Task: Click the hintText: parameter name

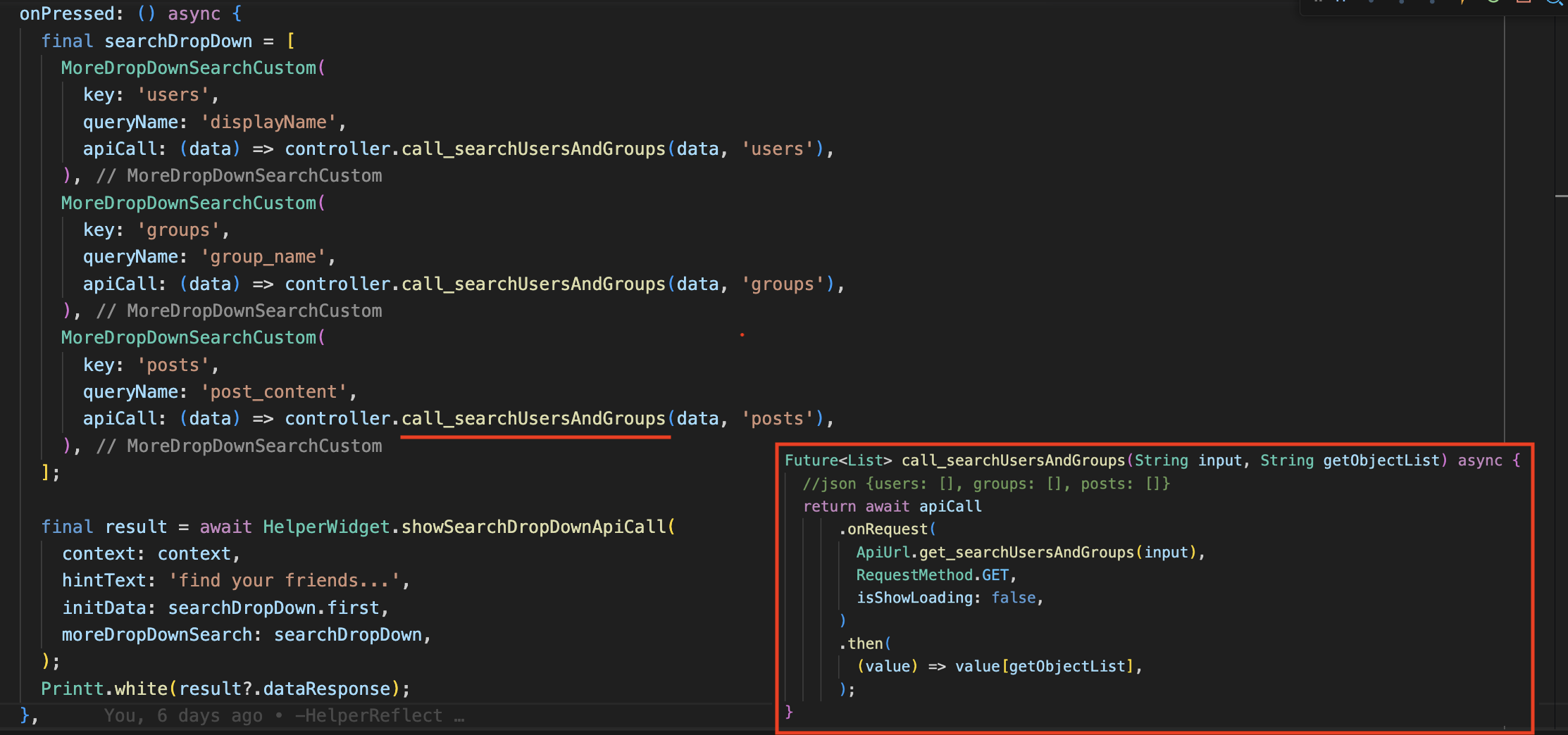Action: click(x=109, y=580)
